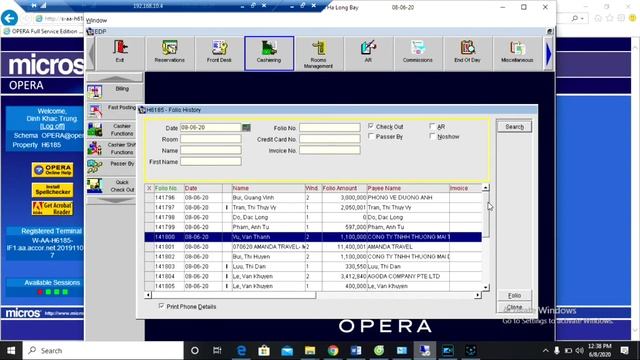The image size is (640, 360).
Task: Click Install Spellchecker button
Action: (x=53, y=190)
